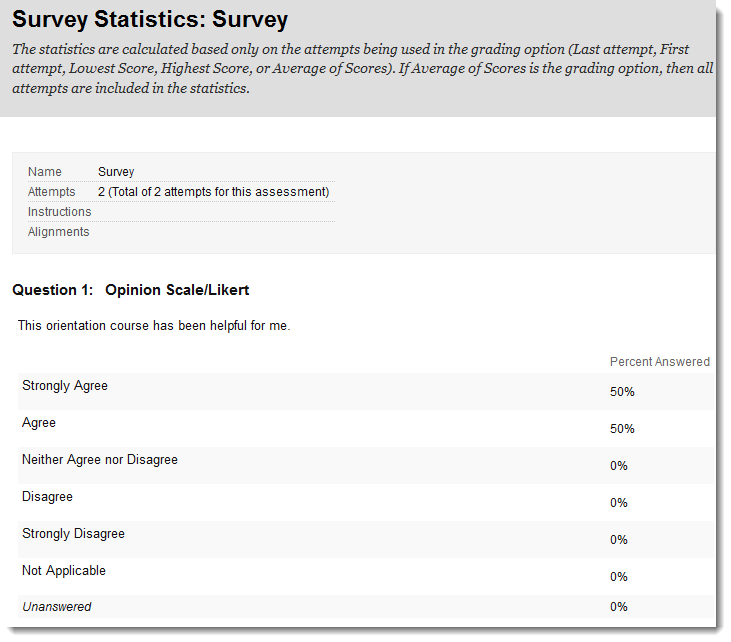Click the Question 1 Opinion Scale/Likert heading
The image size is (731, 642).
(x=130, y=290)
